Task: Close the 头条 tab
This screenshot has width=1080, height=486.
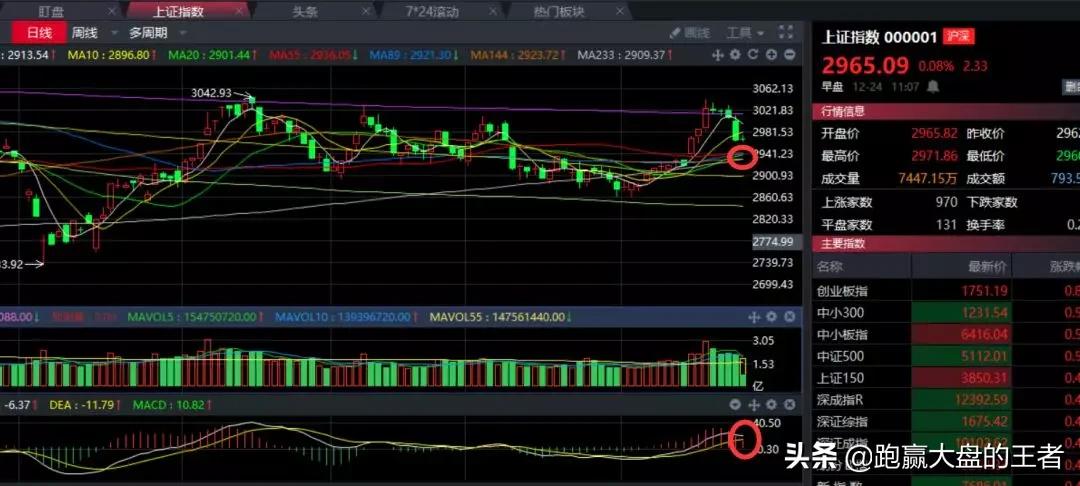Action: (x=368, y=11)
